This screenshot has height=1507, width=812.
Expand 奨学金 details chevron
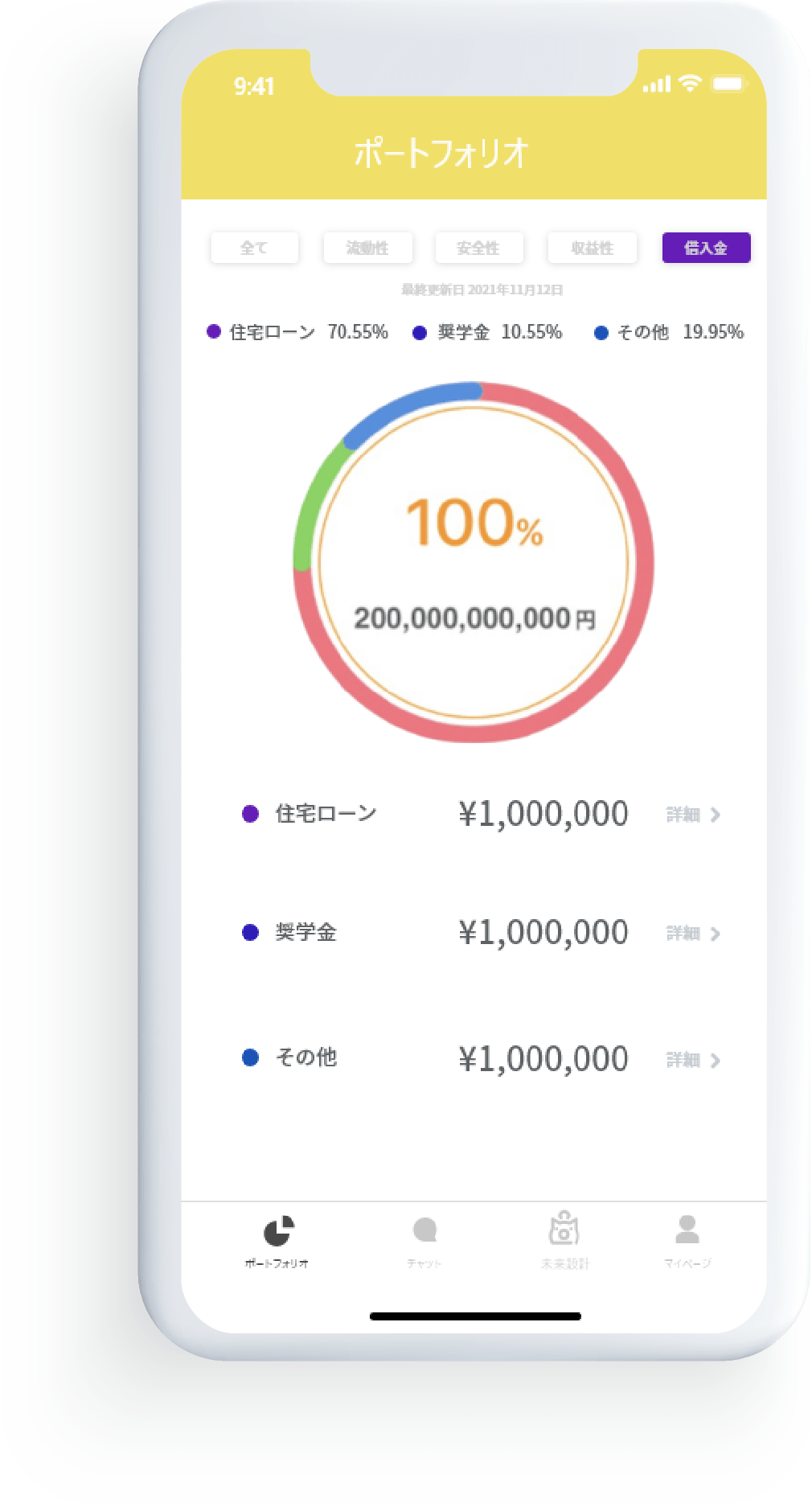click(715, 934)
